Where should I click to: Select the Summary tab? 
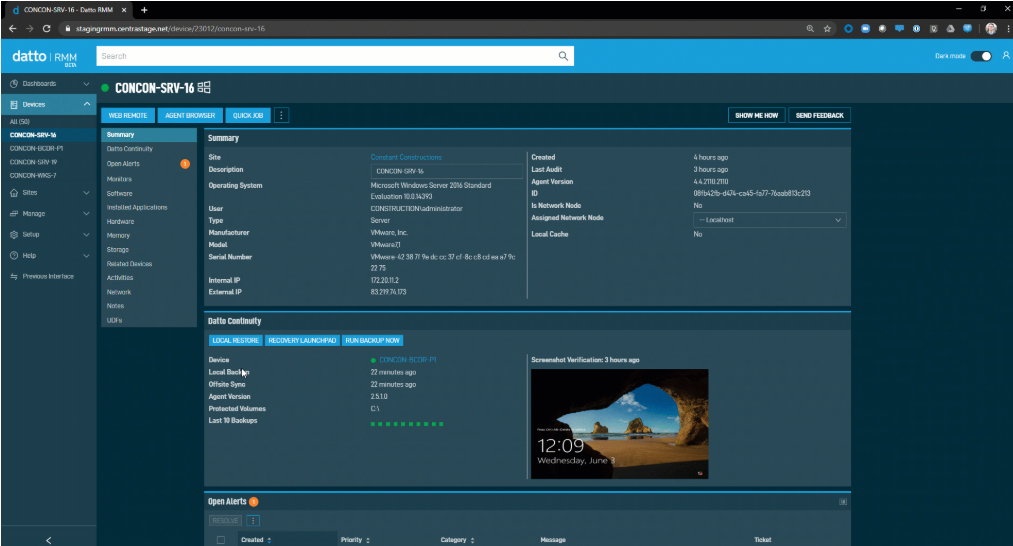pos(149,134)
